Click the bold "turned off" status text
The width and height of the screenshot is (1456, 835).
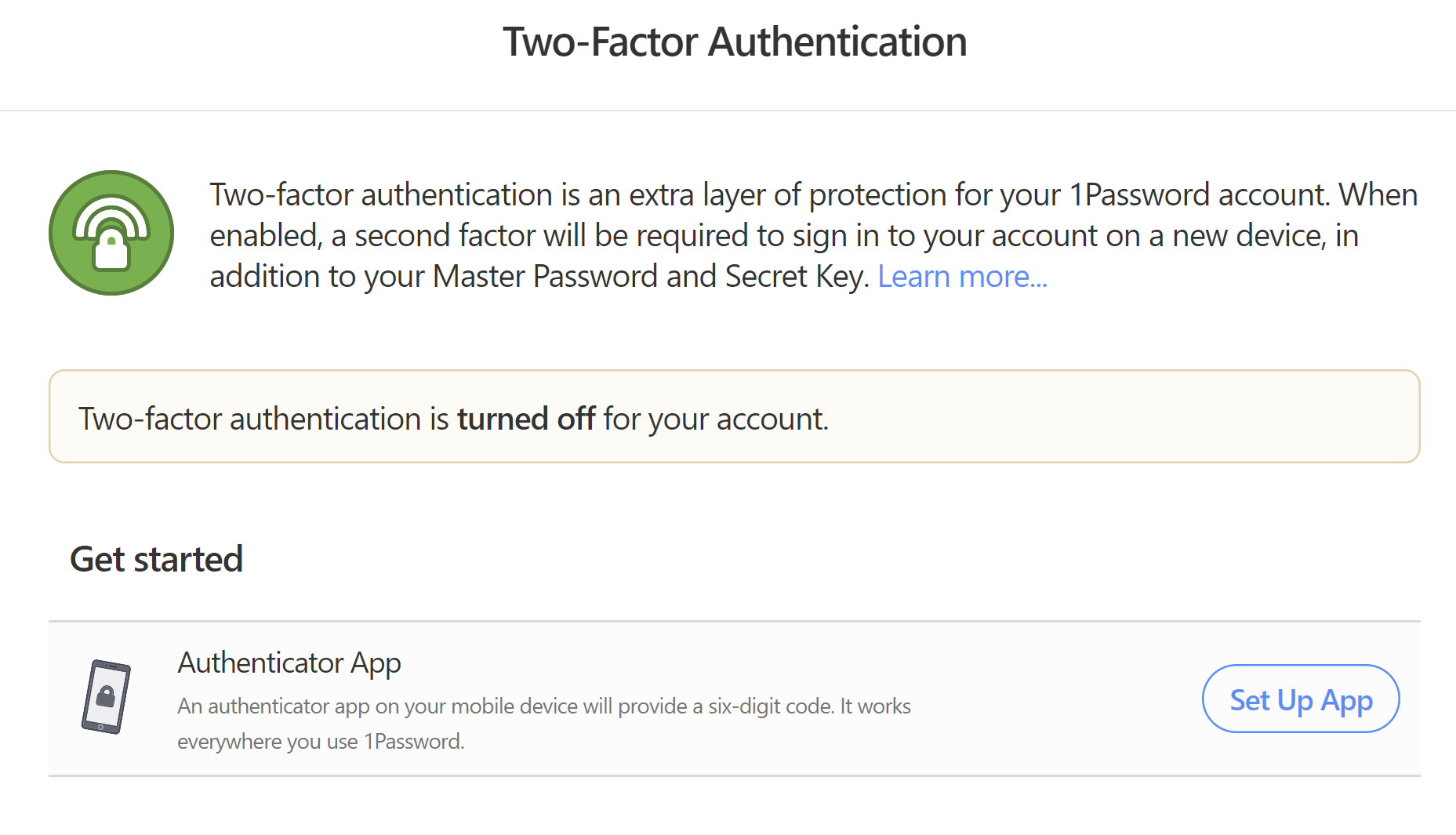[526, 419]
